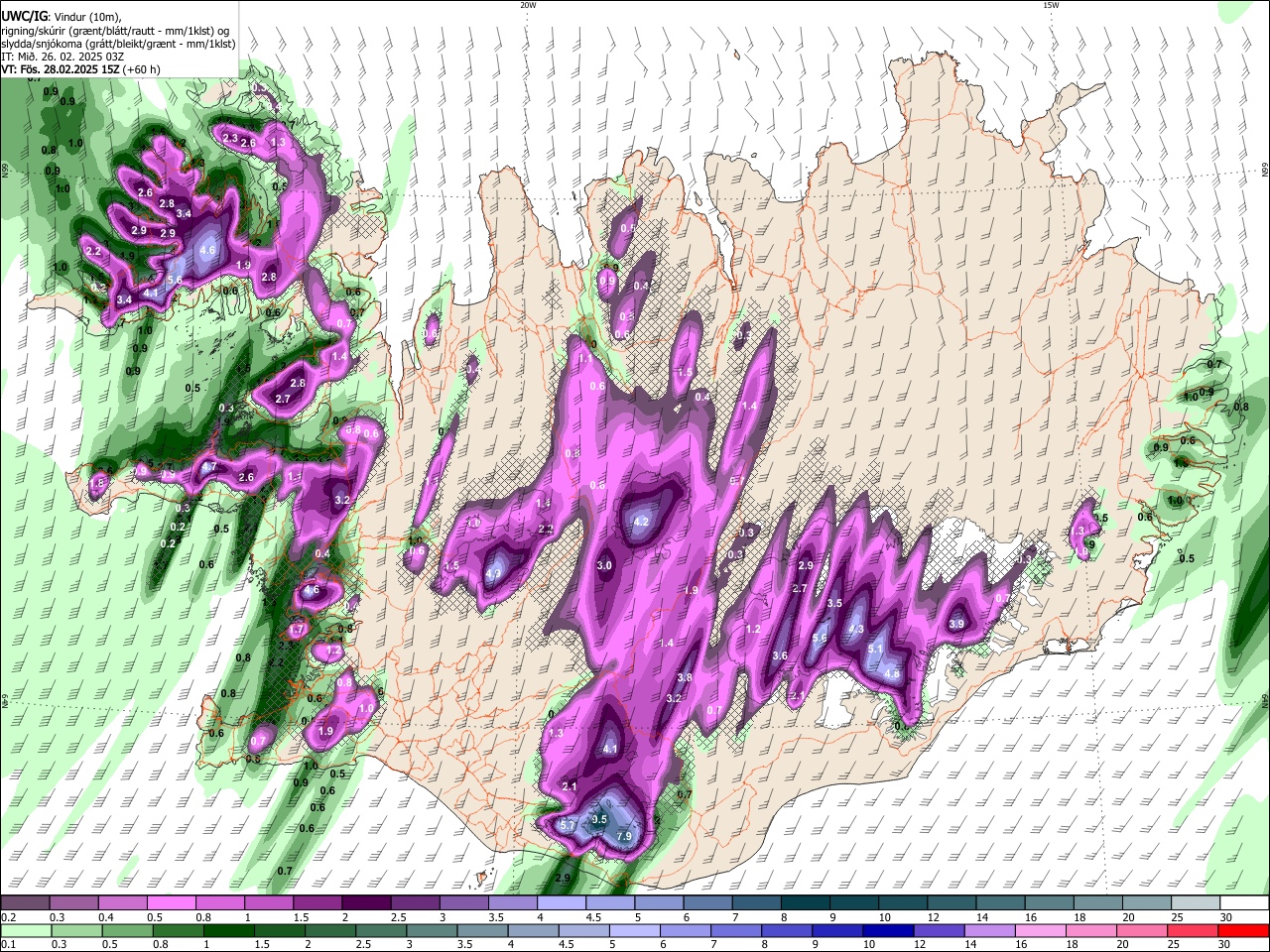Click the 3.9 snowfall value on map

(x=956, y=624)
